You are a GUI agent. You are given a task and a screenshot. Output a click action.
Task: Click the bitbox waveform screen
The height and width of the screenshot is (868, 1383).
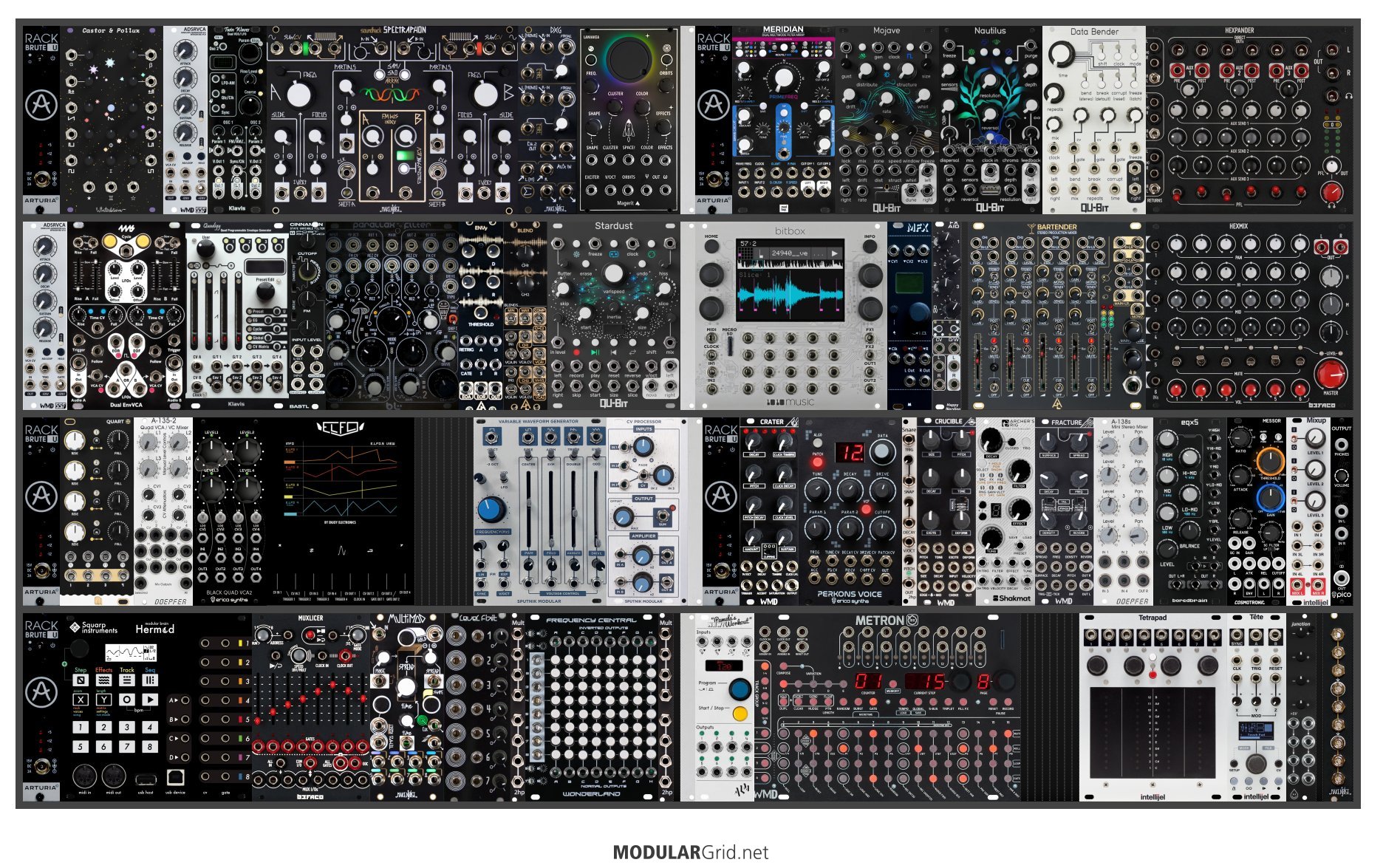(790, 280)
